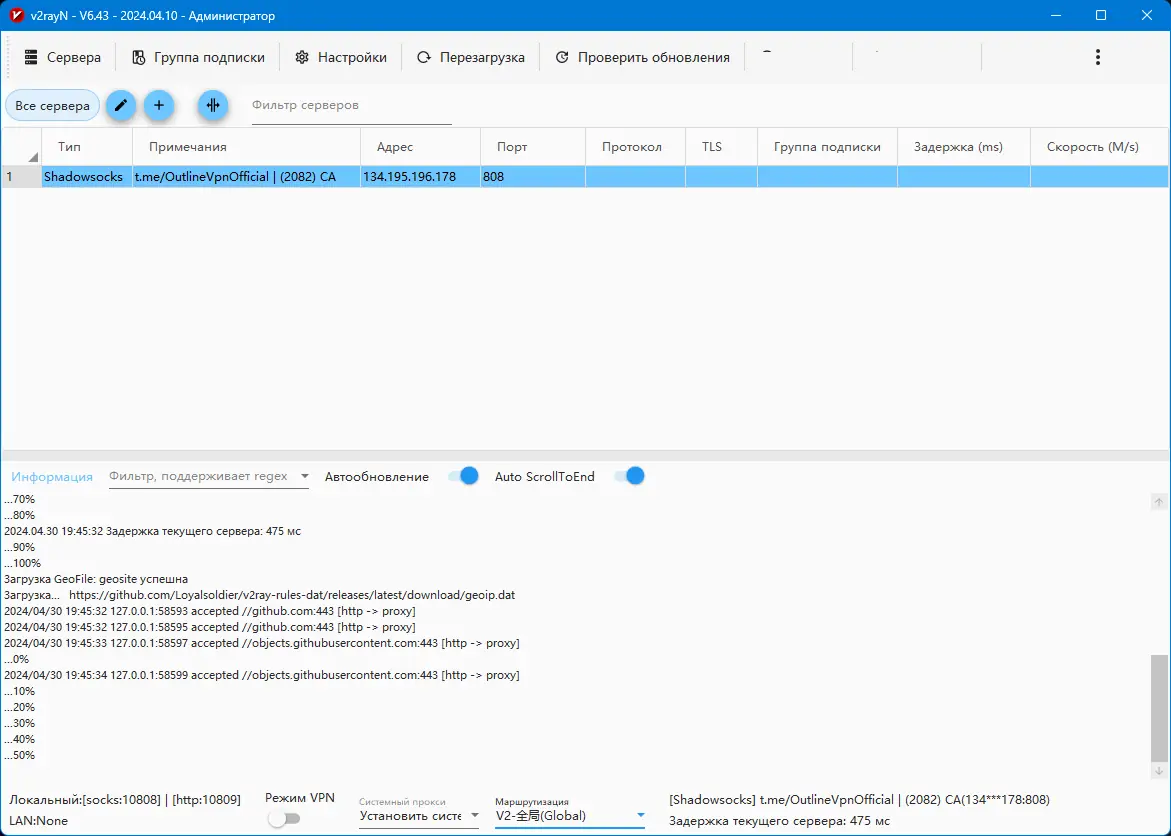Open the Группа подписки menu

pyautogui.click(x=199, y=58)
